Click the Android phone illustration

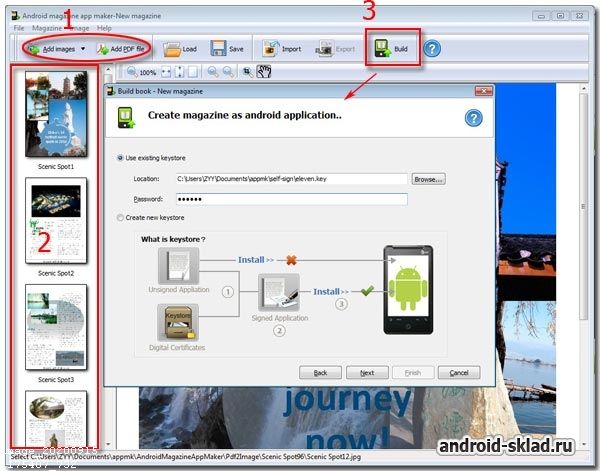408,290
